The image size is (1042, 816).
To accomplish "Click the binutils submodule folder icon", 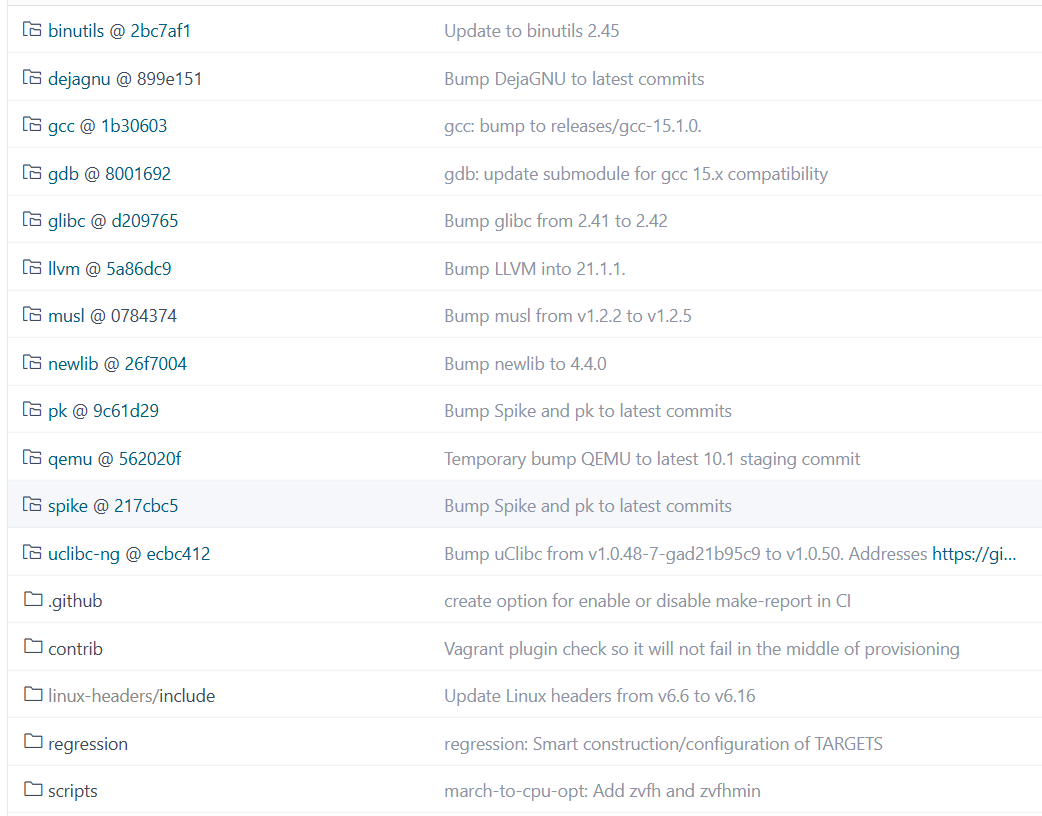I will (x=32, y=29).
